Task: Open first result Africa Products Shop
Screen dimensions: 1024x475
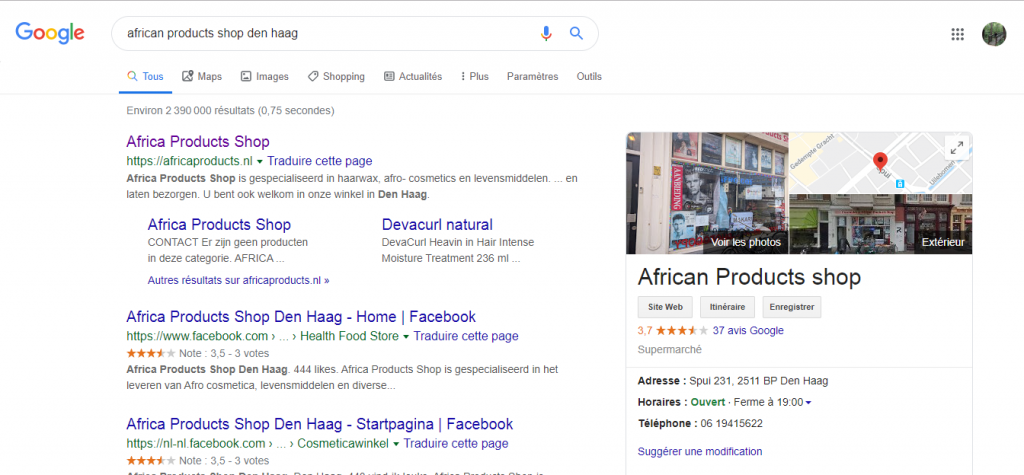Action: tap(198, 142)
